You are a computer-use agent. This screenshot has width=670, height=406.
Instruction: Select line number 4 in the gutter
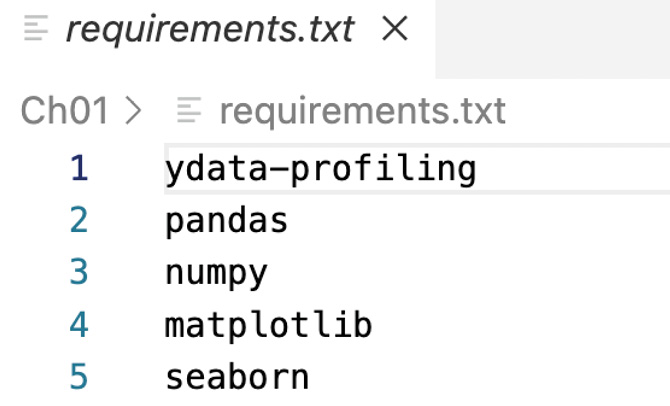coord(79,325)
